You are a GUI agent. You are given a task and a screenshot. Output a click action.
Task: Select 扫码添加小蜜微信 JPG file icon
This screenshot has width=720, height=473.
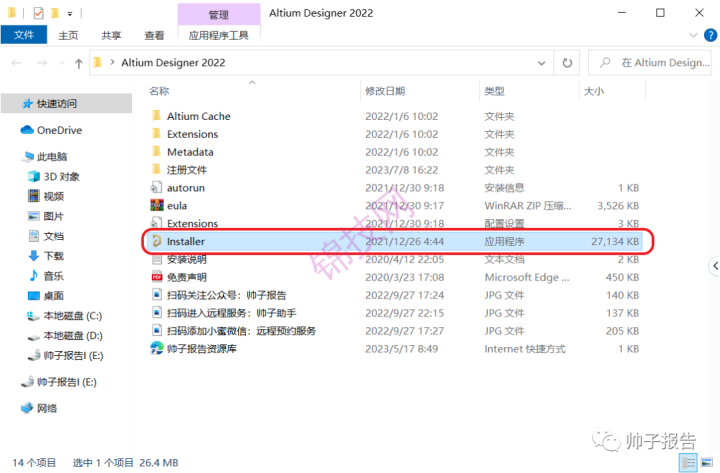pos(157,331)
